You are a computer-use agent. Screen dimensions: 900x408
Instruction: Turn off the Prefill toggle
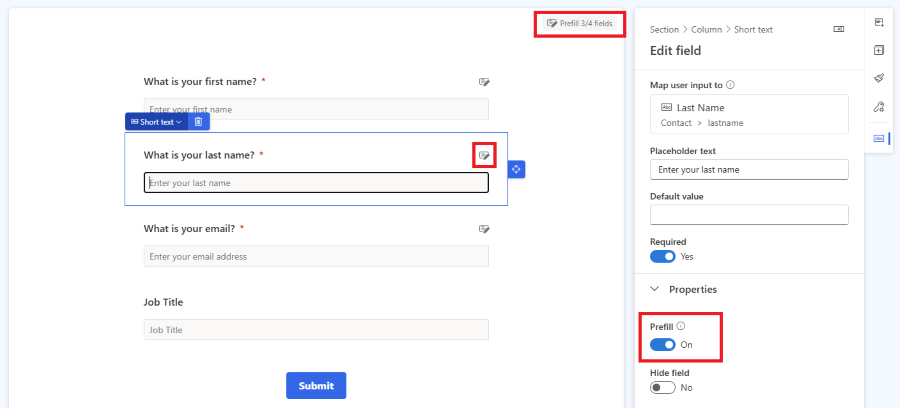663,344
